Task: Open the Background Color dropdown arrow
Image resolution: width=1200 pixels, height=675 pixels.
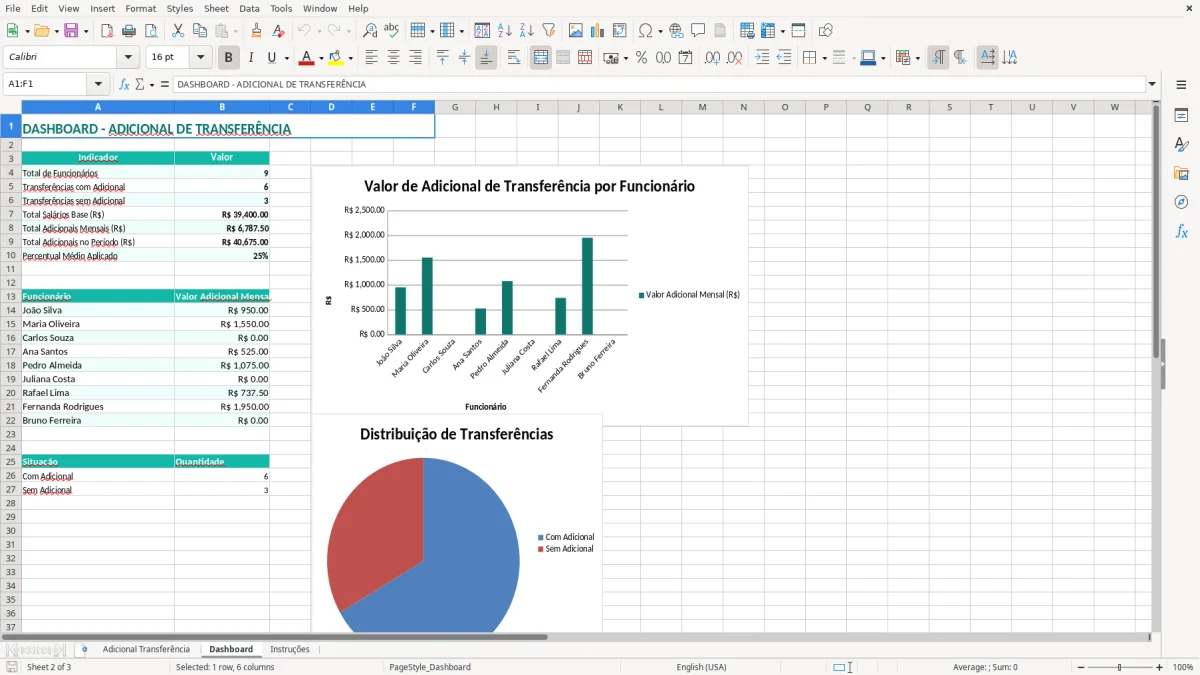Action: (351, 58)
